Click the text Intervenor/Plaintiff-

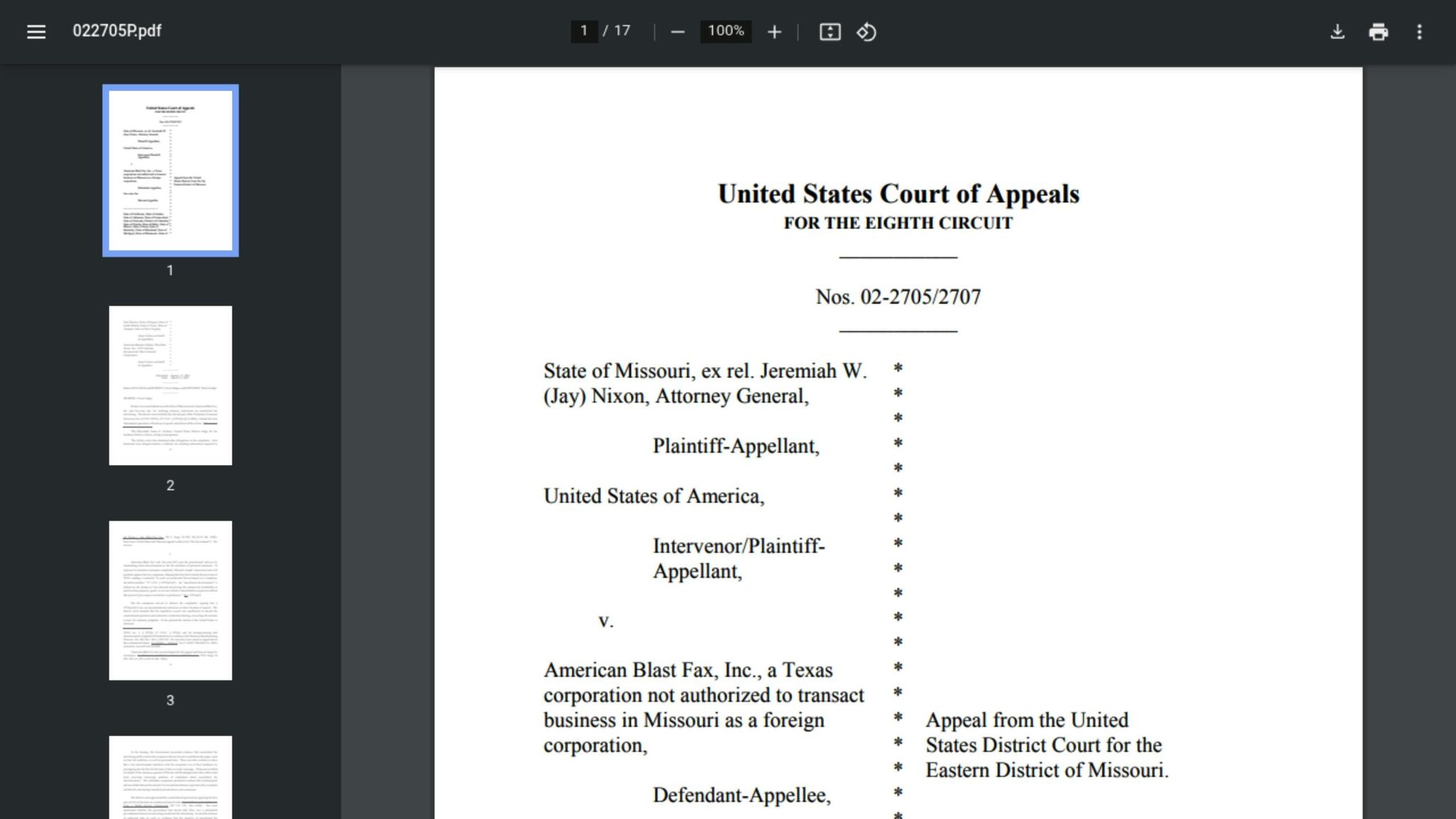tap(739, 546)
